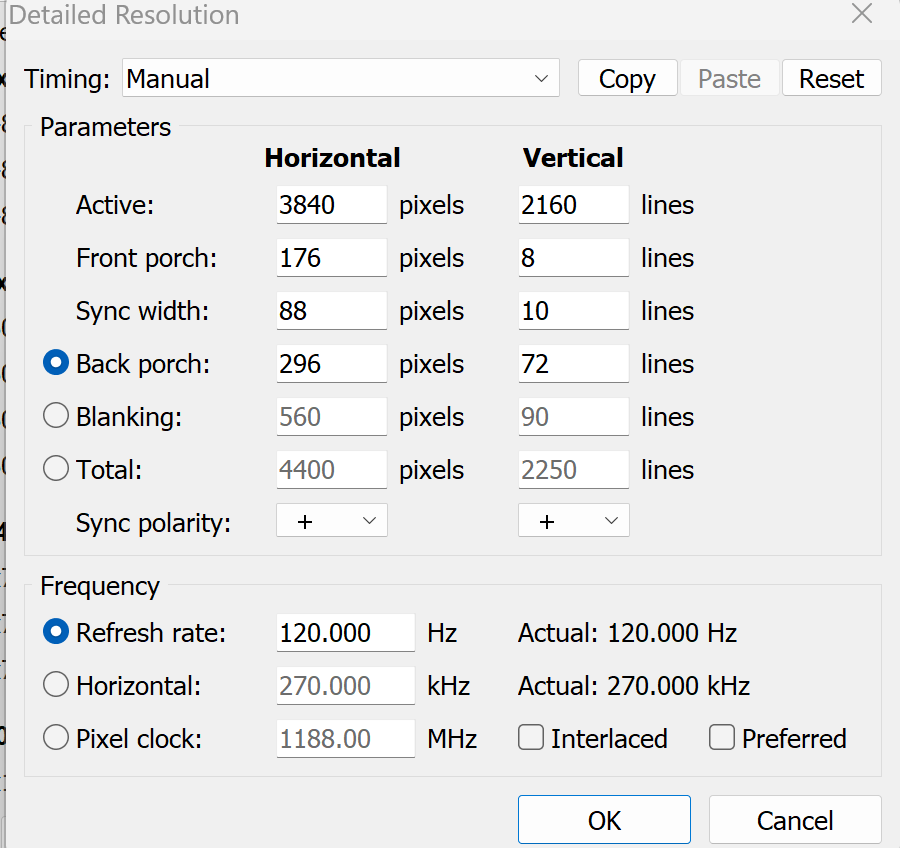Click the Cancel button
The height and width of the screenshot is (848, 900).
tap(795, 821)
